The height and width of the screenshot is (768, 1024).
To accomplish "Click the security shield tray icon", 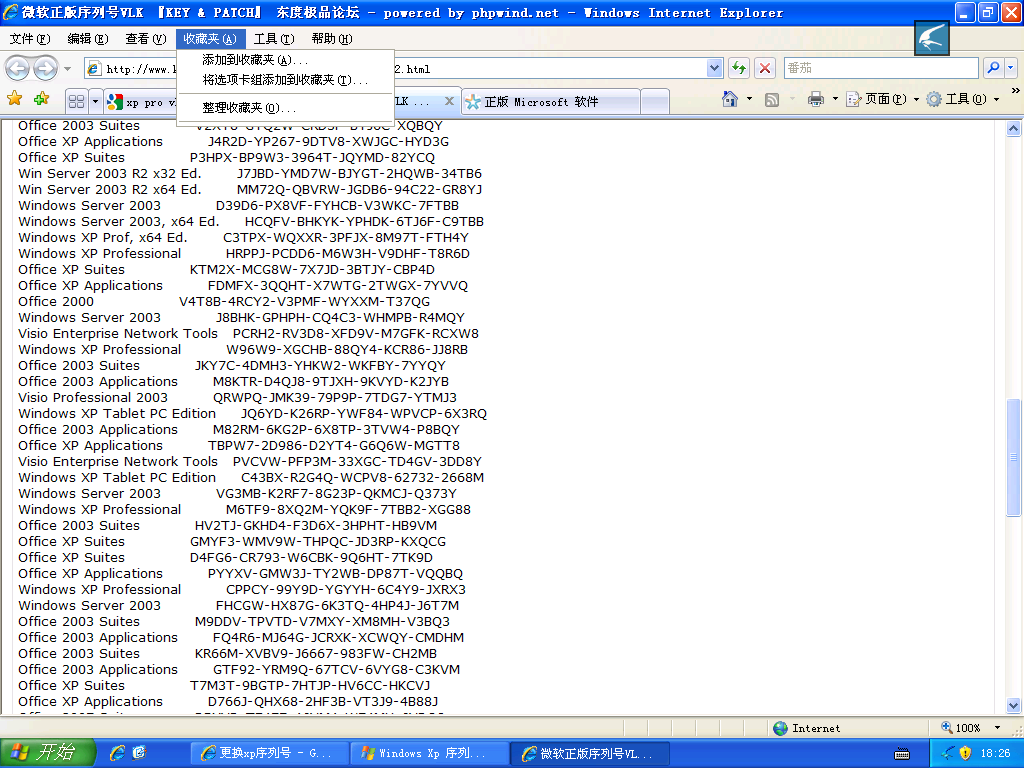I will 965,754.
